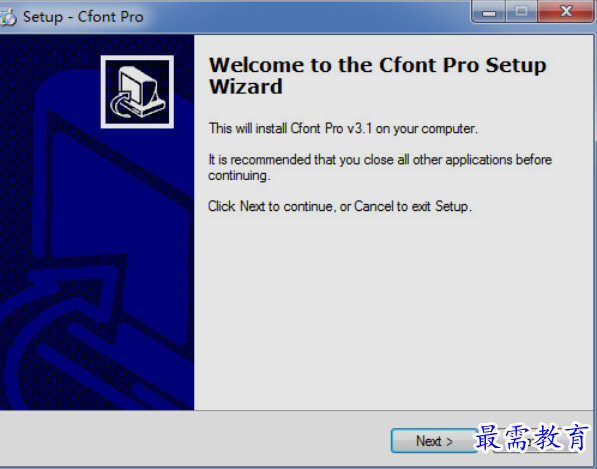Click the blue Chinese watermark text
This screenshot has height=469, width=597.
(532, 438)
